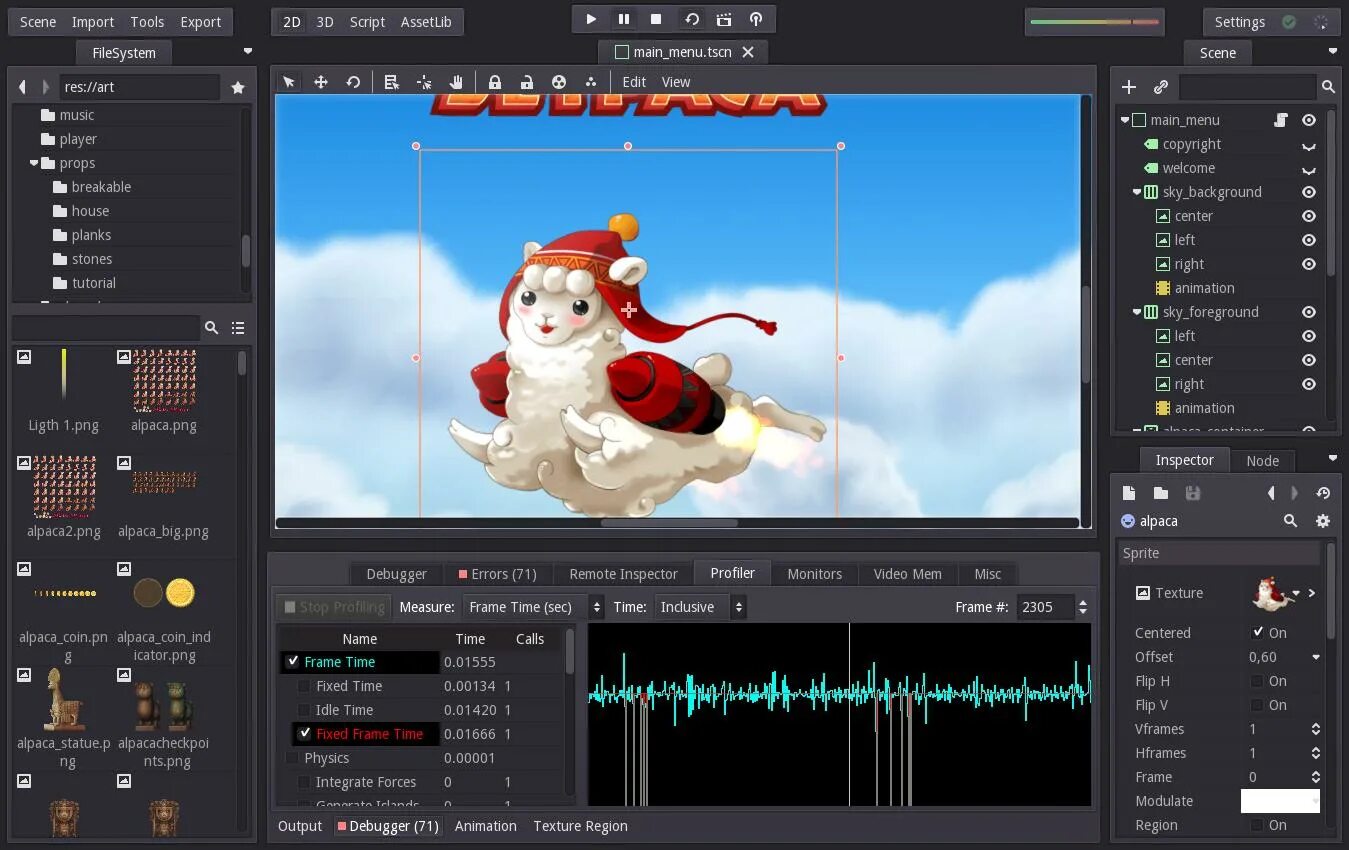Go back in FileSystem path history
The height and width of the screenshot is (850, 1349).
click(22, 87)
